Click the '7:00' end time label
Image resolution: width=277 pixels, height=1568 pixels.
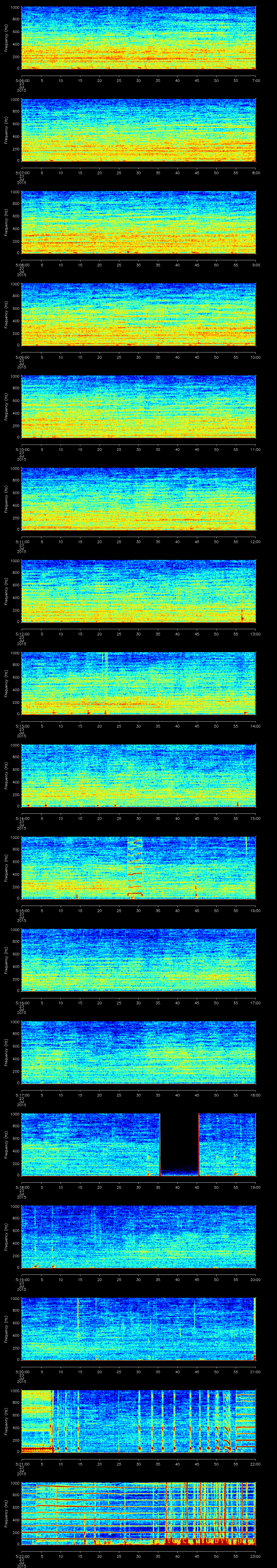(x=256, y=80)
